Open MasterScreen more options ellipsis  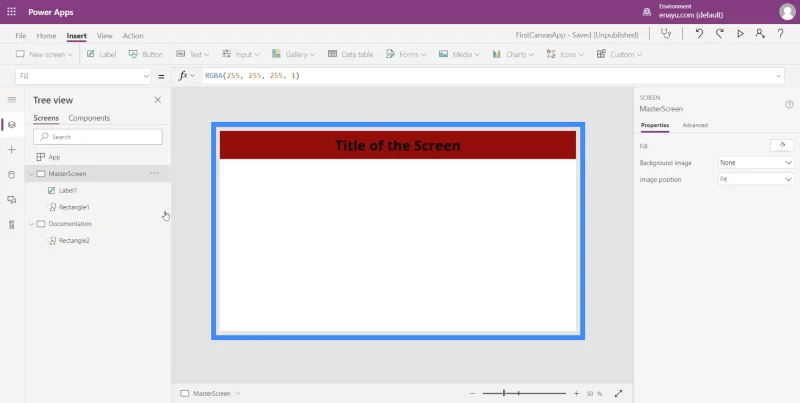pyautogui.click(x=154, y=173)
